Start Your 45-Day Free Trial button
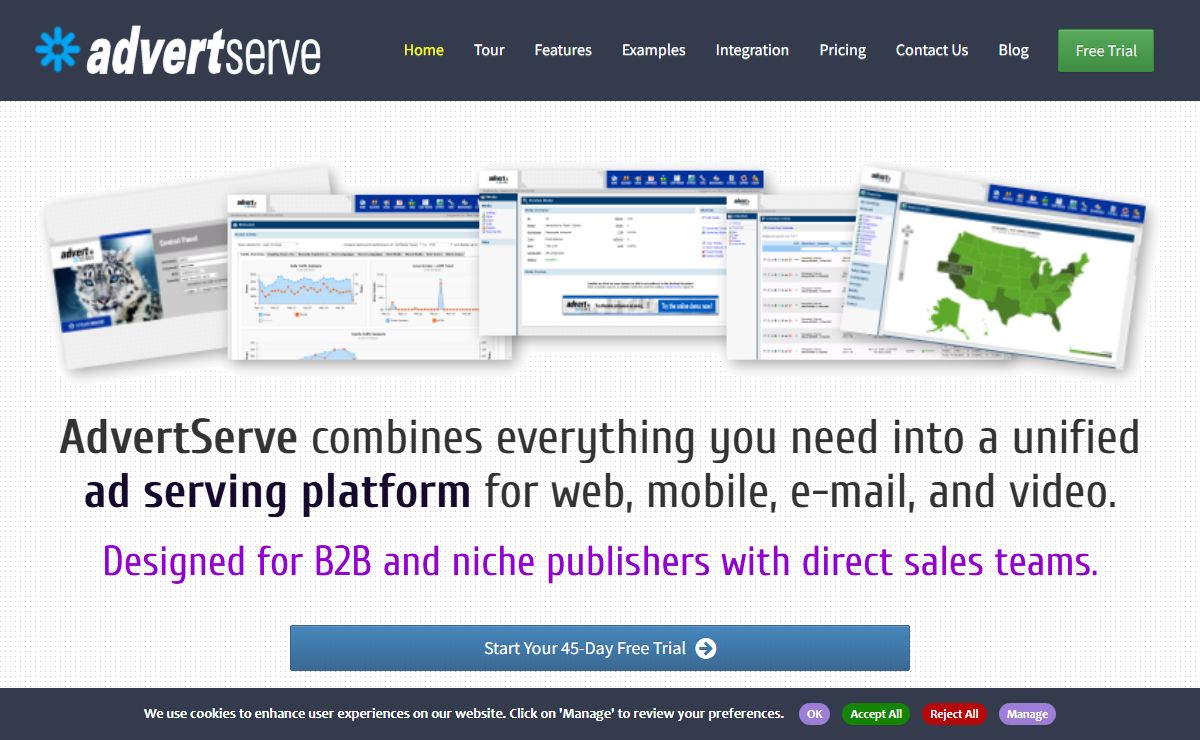The image size is (1200, 740). (600, 648)
